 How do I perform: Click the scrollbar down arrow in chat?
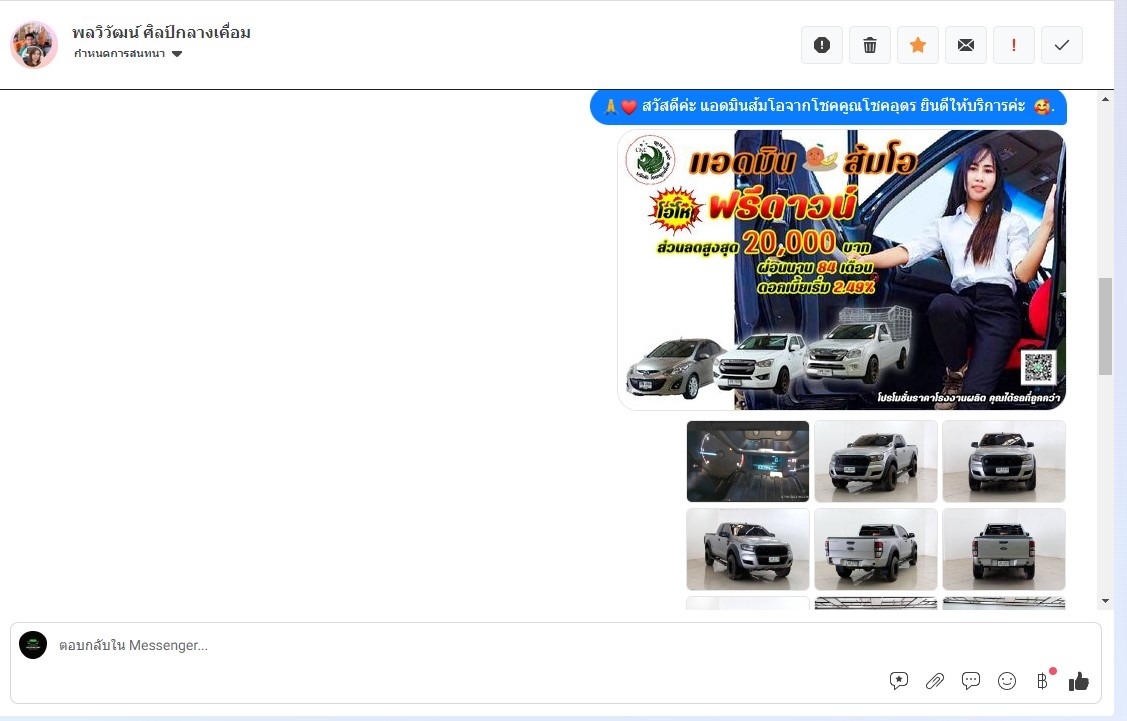[1105, 600]
